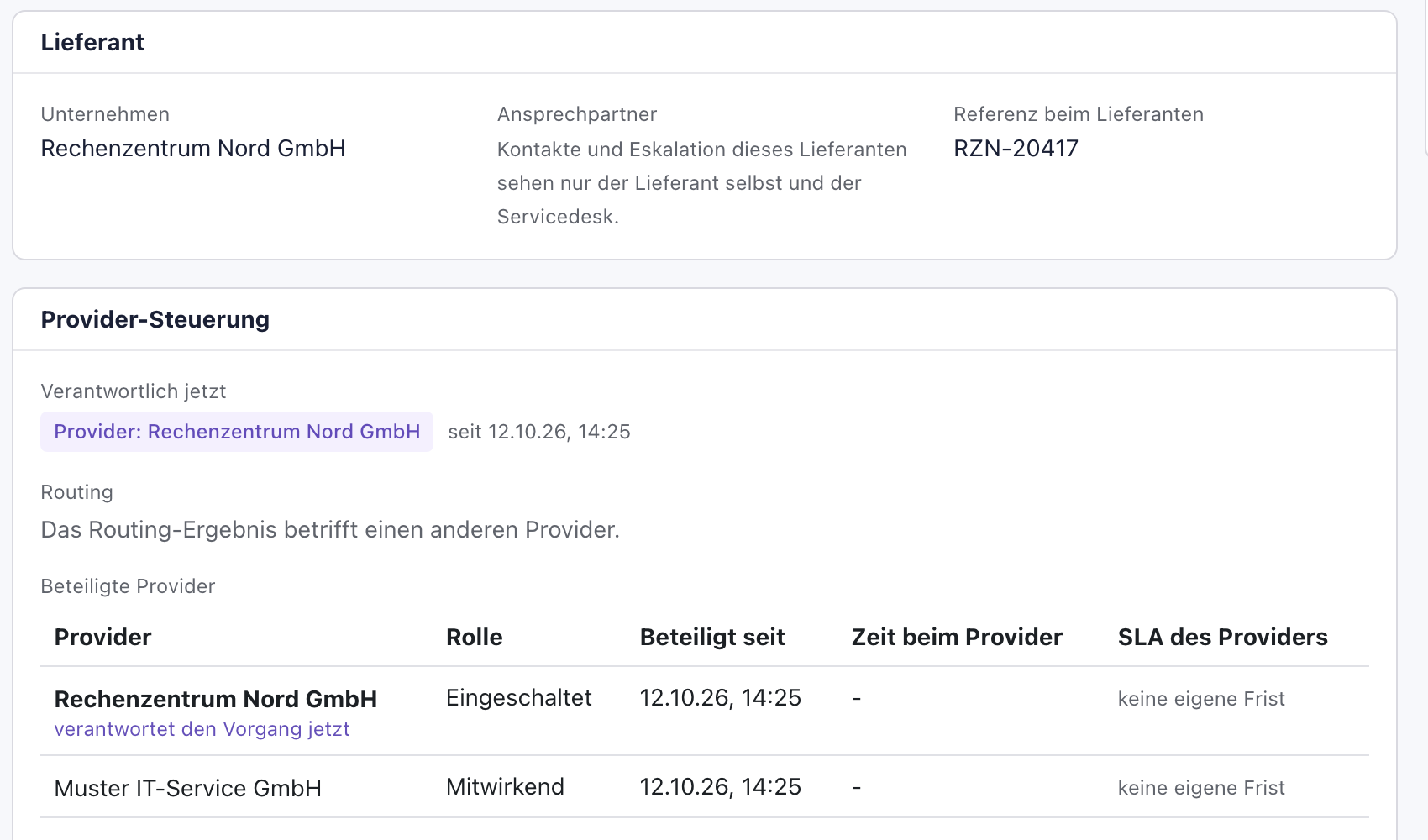
Task: Click the Beteiligt seit date in the Eingeschaltet row
Action: [721, 698]
